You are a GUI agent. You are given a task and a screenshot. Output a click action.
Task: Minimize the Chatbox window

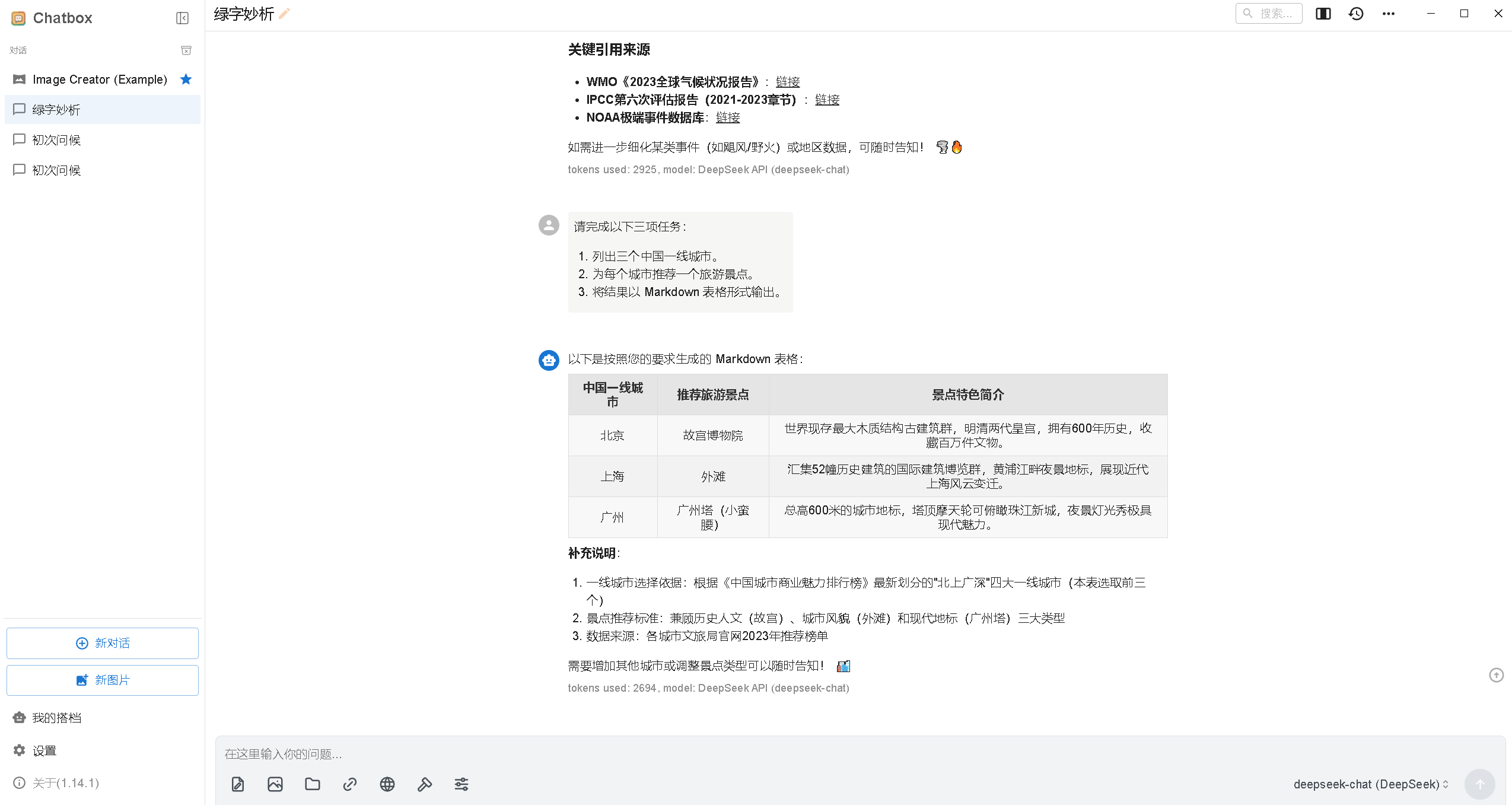(x=1431, y=14)
